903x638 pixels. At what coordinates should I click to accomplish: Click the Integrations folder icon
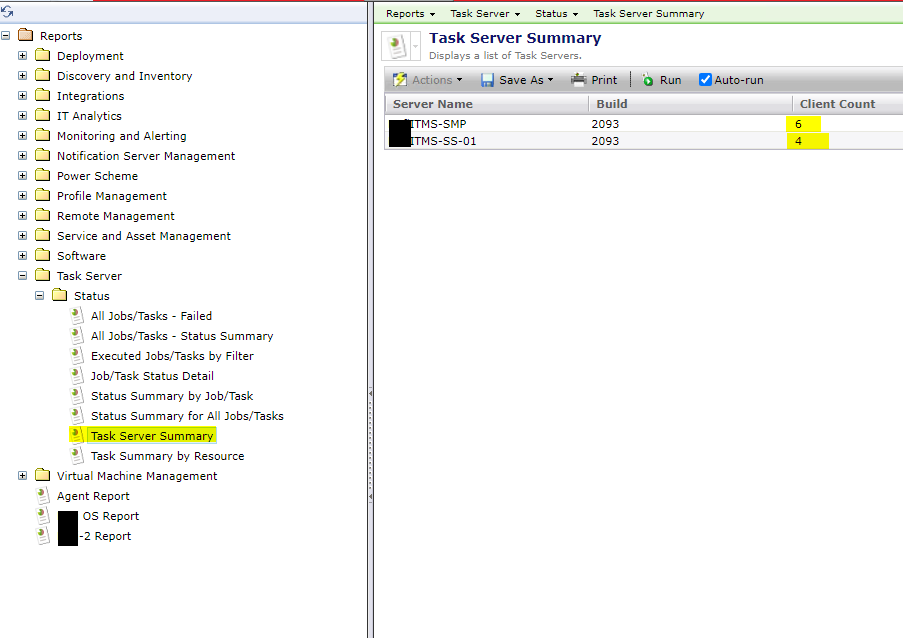(x=42, y=96)
